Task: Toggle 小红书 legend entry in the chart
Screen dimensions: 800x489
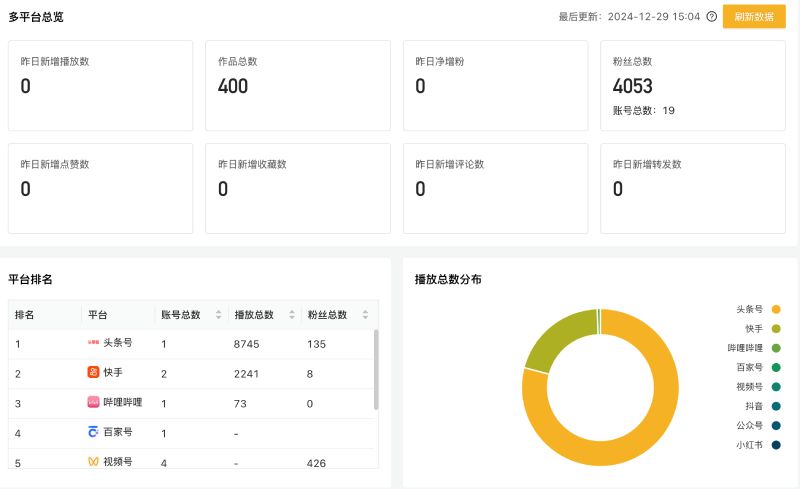Action: coord(775,444)
